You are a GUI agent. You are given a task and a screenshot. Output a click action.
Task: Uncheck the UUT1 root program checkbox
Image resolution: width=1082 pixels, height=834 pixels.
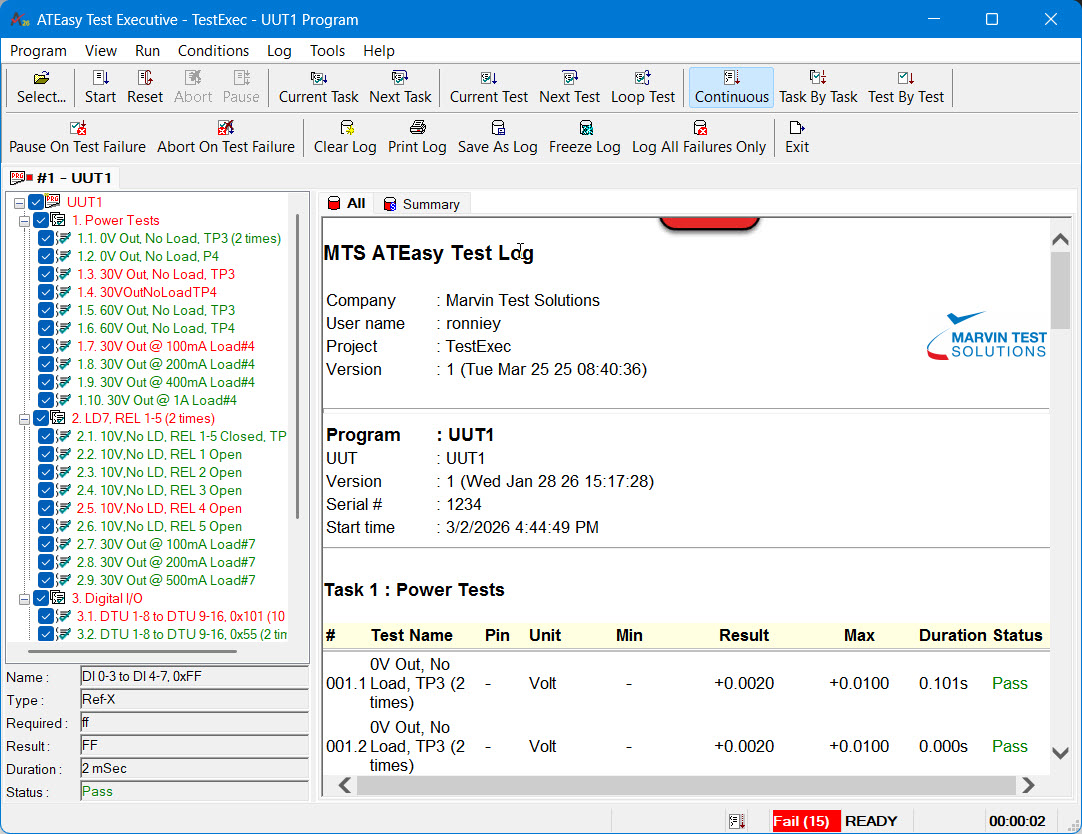point(36,202)
